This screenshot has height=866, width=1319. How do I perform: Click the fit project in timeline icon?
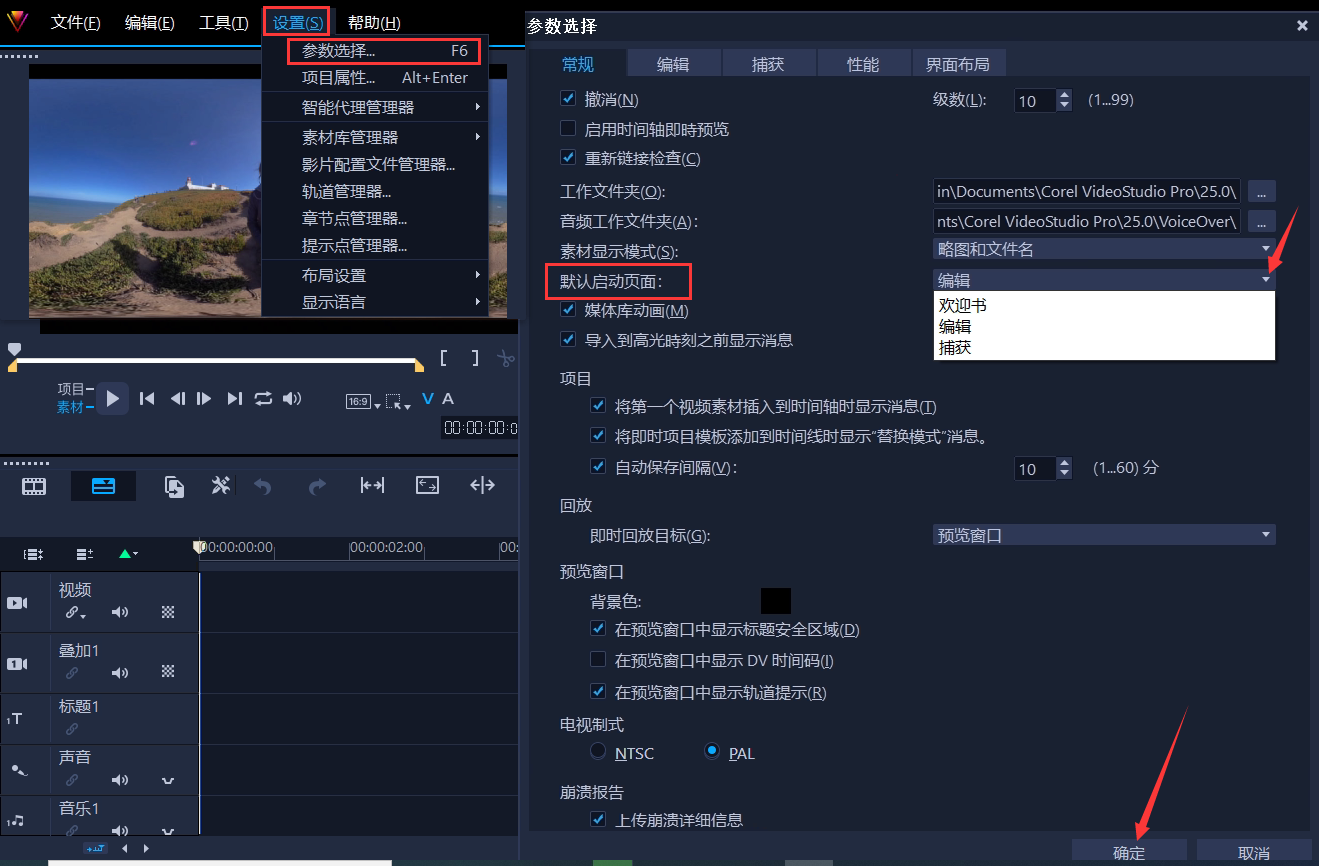click(x=427, y=485)
